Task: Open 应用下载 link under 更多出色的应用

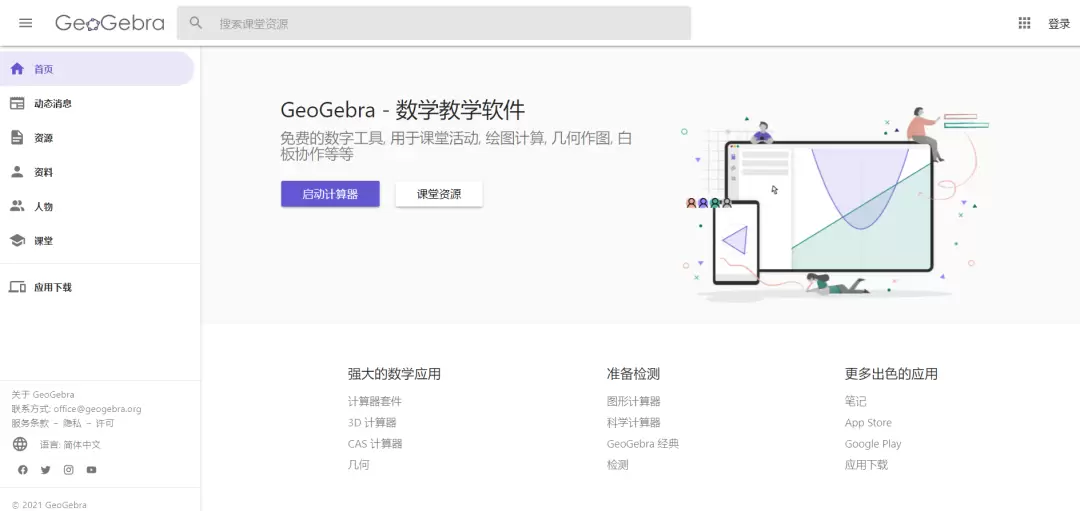Action: [866, 465]
